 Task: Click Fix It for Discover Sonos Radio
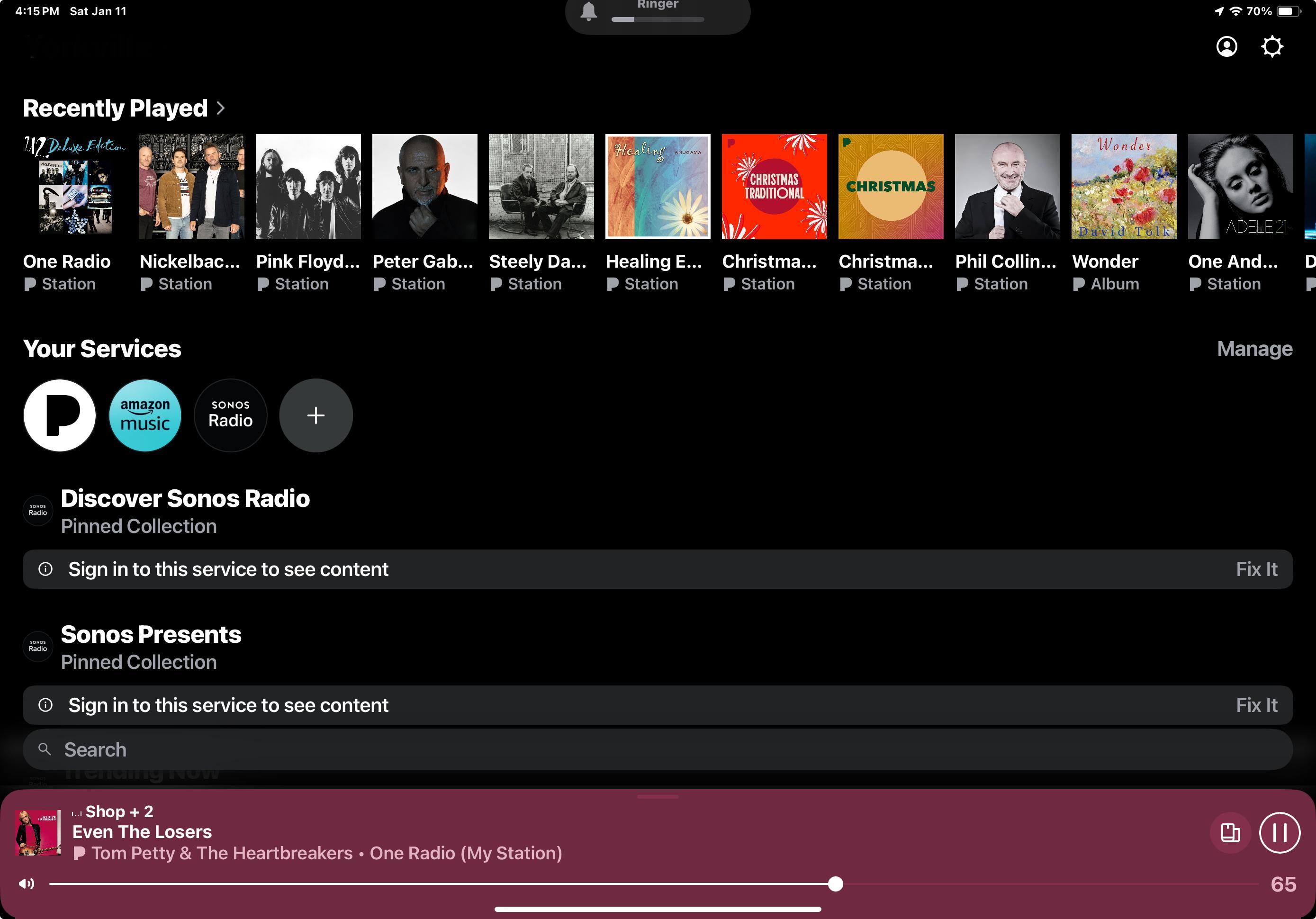click(1256, 569)
